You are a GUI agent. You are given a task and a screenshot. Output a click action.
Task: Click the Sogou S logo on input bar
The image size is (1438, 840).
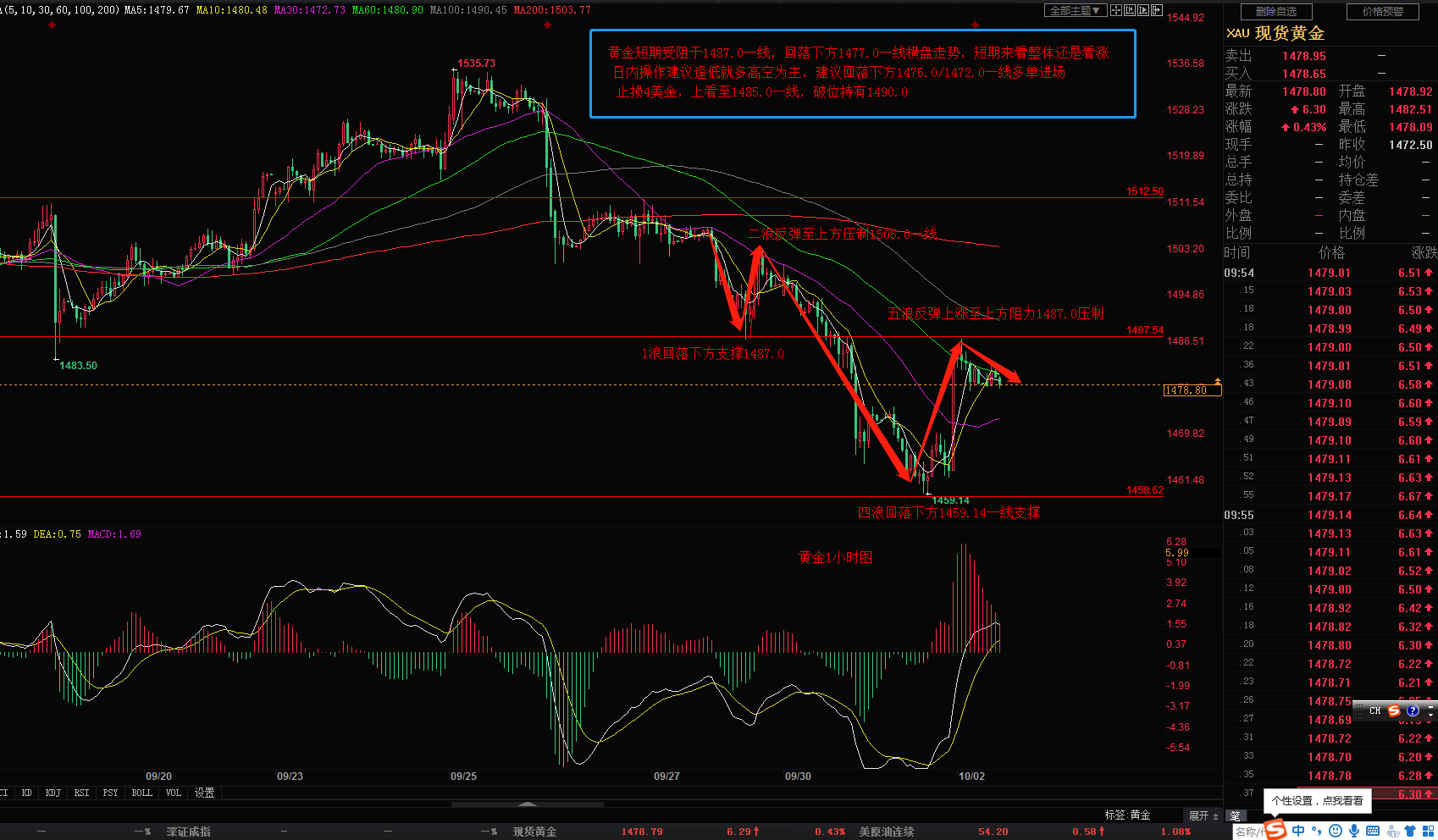click(1275, 830)
